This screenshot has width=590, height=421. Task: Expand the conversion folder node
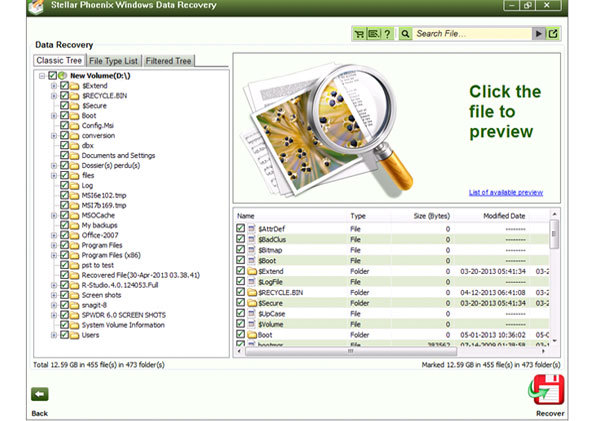(x=54, y=135)
